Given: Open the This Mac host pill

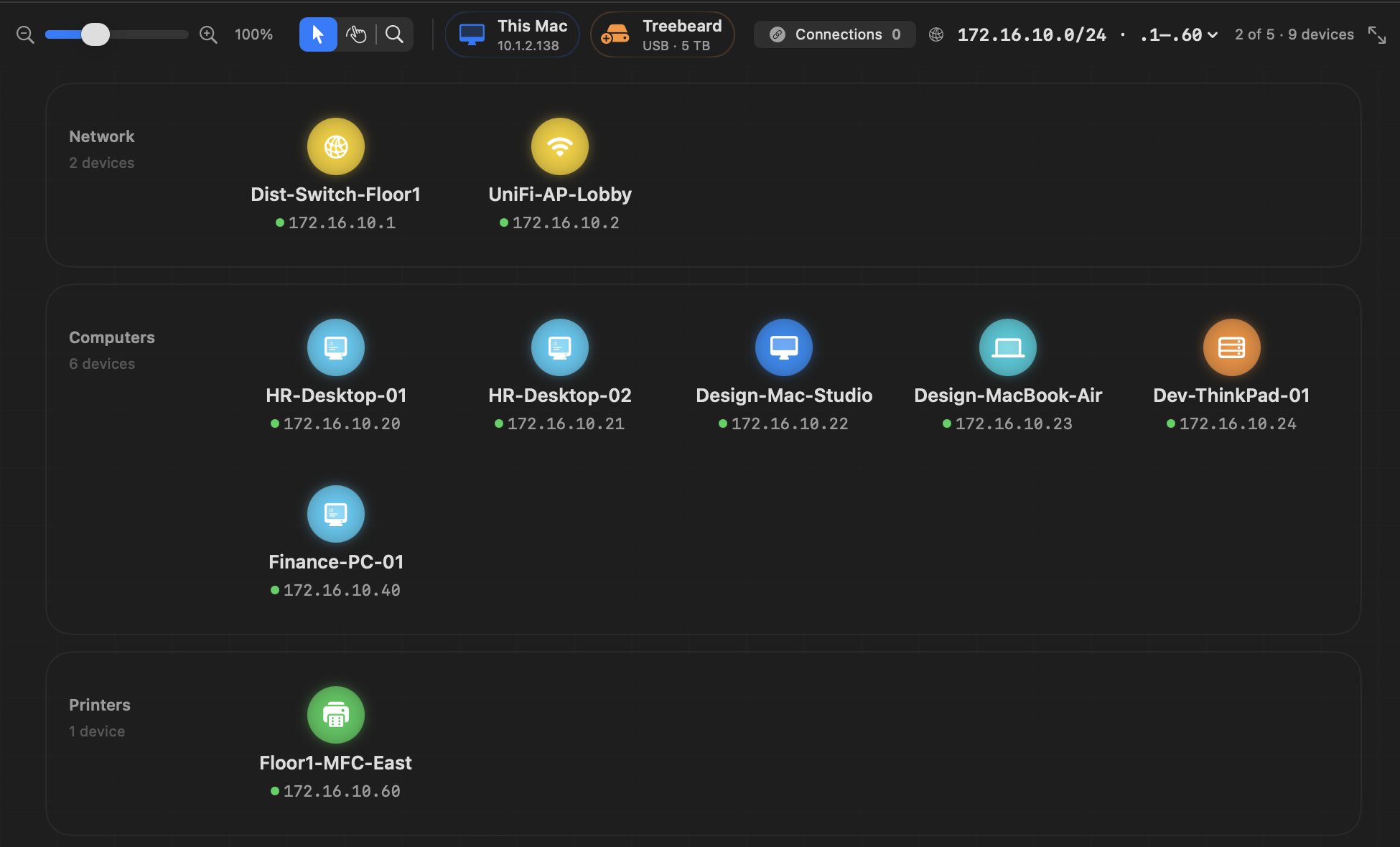Looking at the screenshot, I should (512, 34).
